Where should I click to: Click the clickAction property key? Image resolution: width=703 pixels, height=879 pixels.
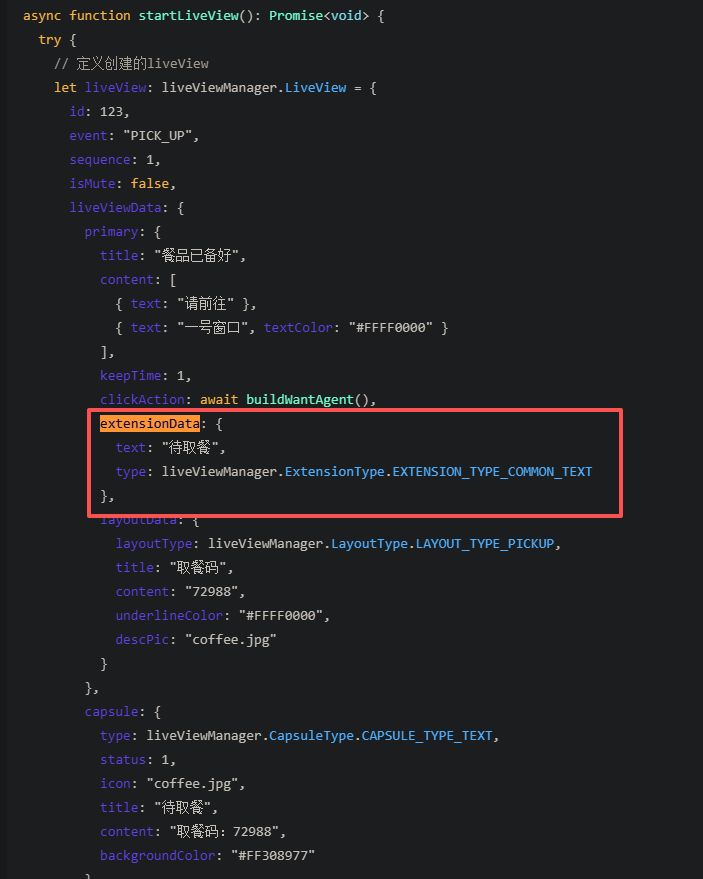click(142, 400)
